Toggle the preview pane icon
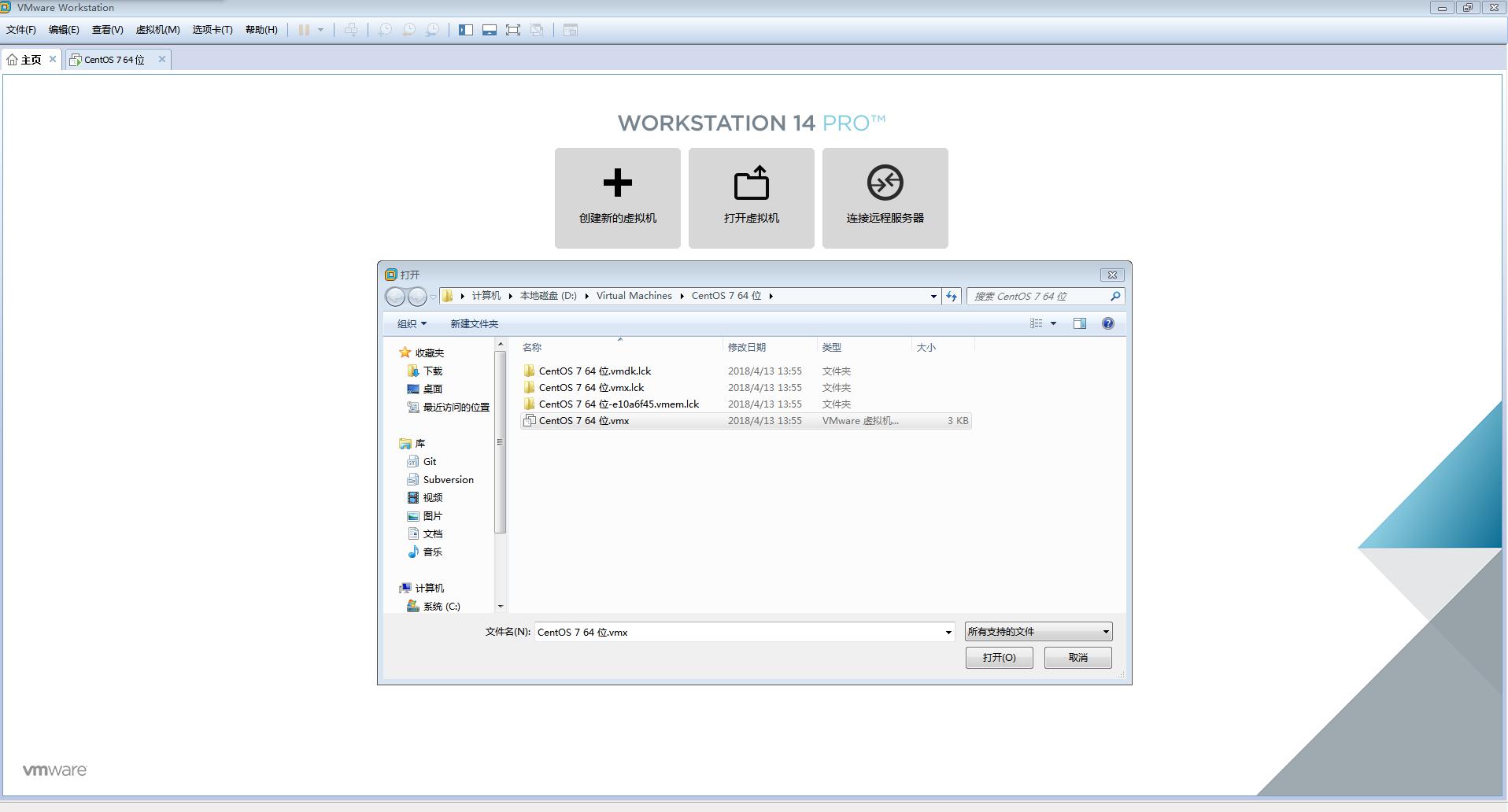1508x812 pixels. 1080,323
